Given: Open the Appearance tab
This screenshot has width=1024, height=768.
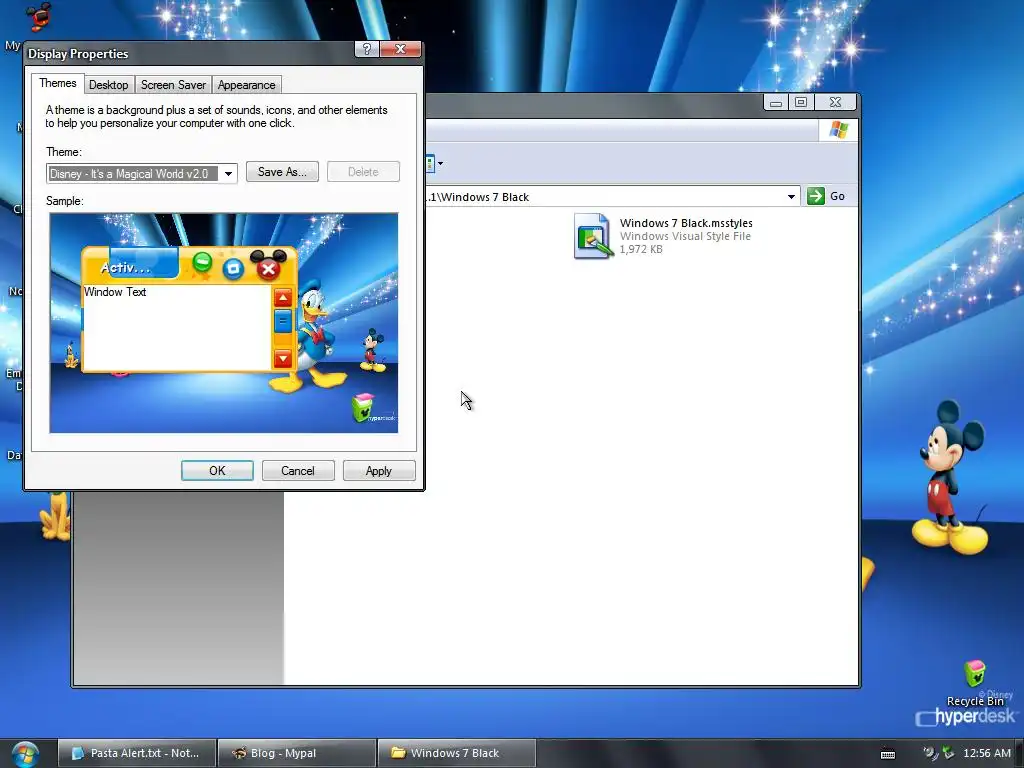Looking at the screenshot, I should pos(246,85).
